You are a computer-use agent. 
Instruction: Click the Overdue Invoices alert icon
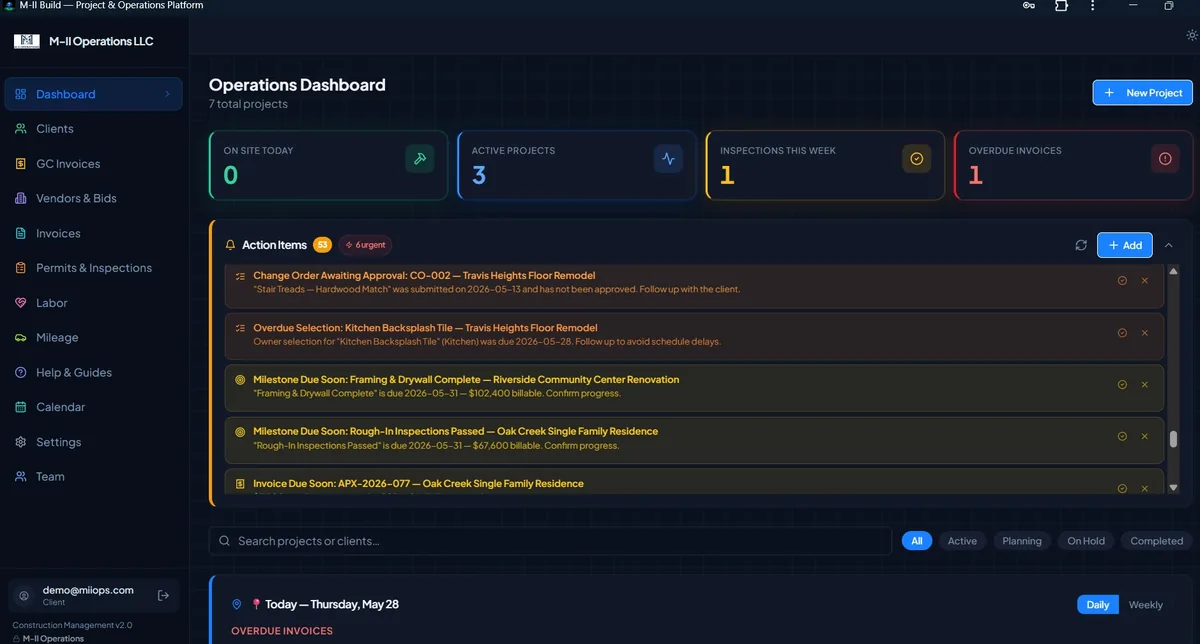(x=1165, y=159)
